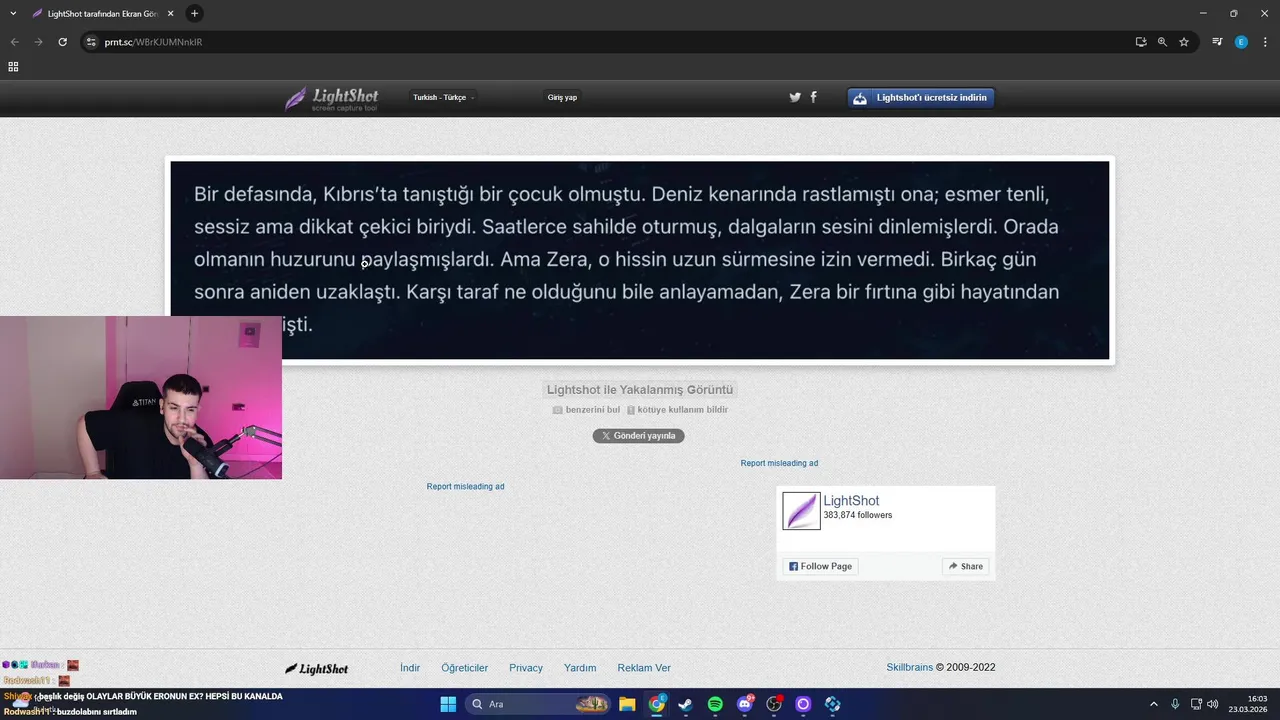Click benzerini bul link
Viewport: 1280px width, 720px height.
pyautogui.click(x=586, y=410)
